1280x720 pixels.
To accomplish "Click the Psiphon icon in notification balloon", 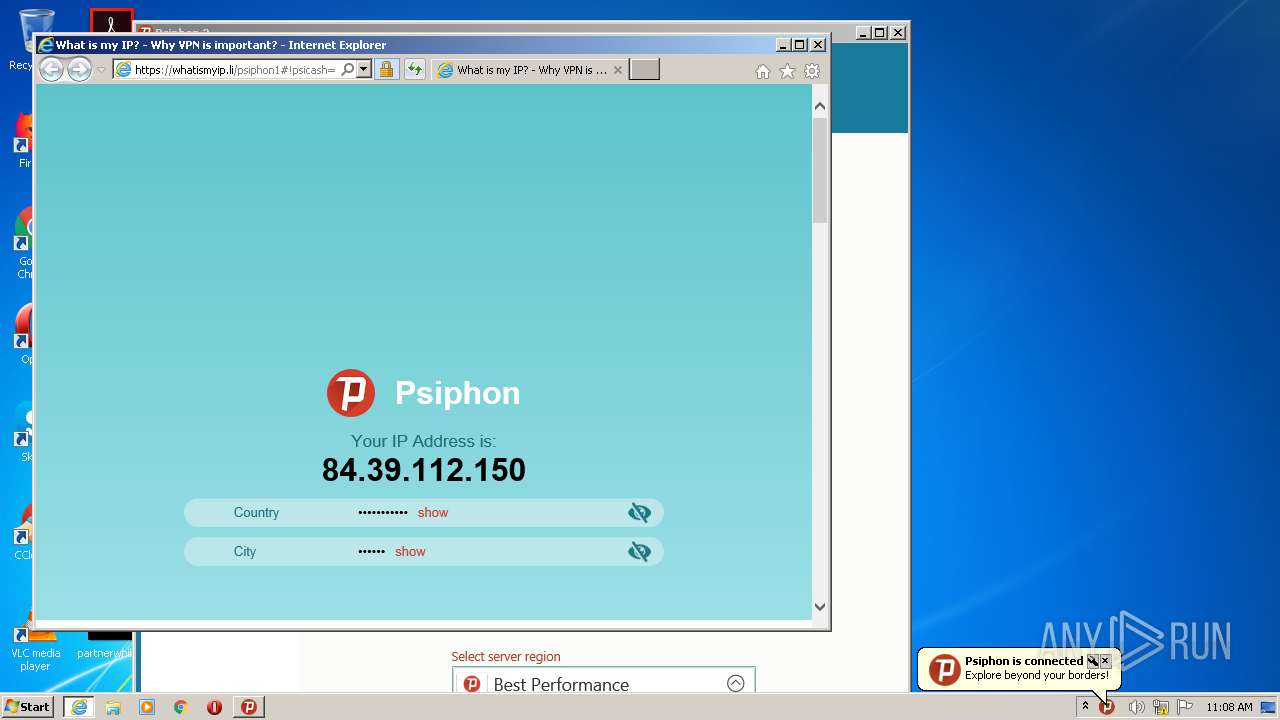I will pos(944,670).
